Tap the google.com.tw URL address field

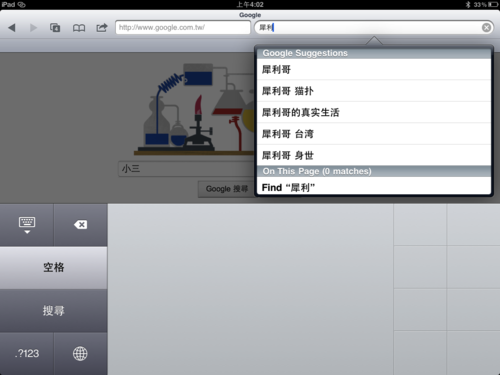(x=183, y=28)
